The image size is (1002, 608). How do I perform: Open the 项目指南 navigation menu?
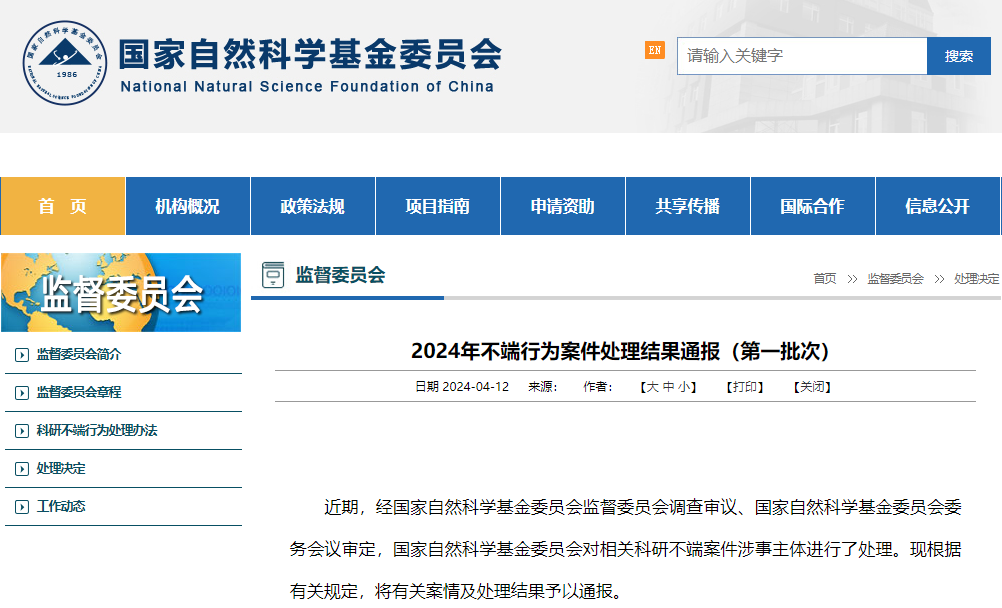tap(437, 206)
